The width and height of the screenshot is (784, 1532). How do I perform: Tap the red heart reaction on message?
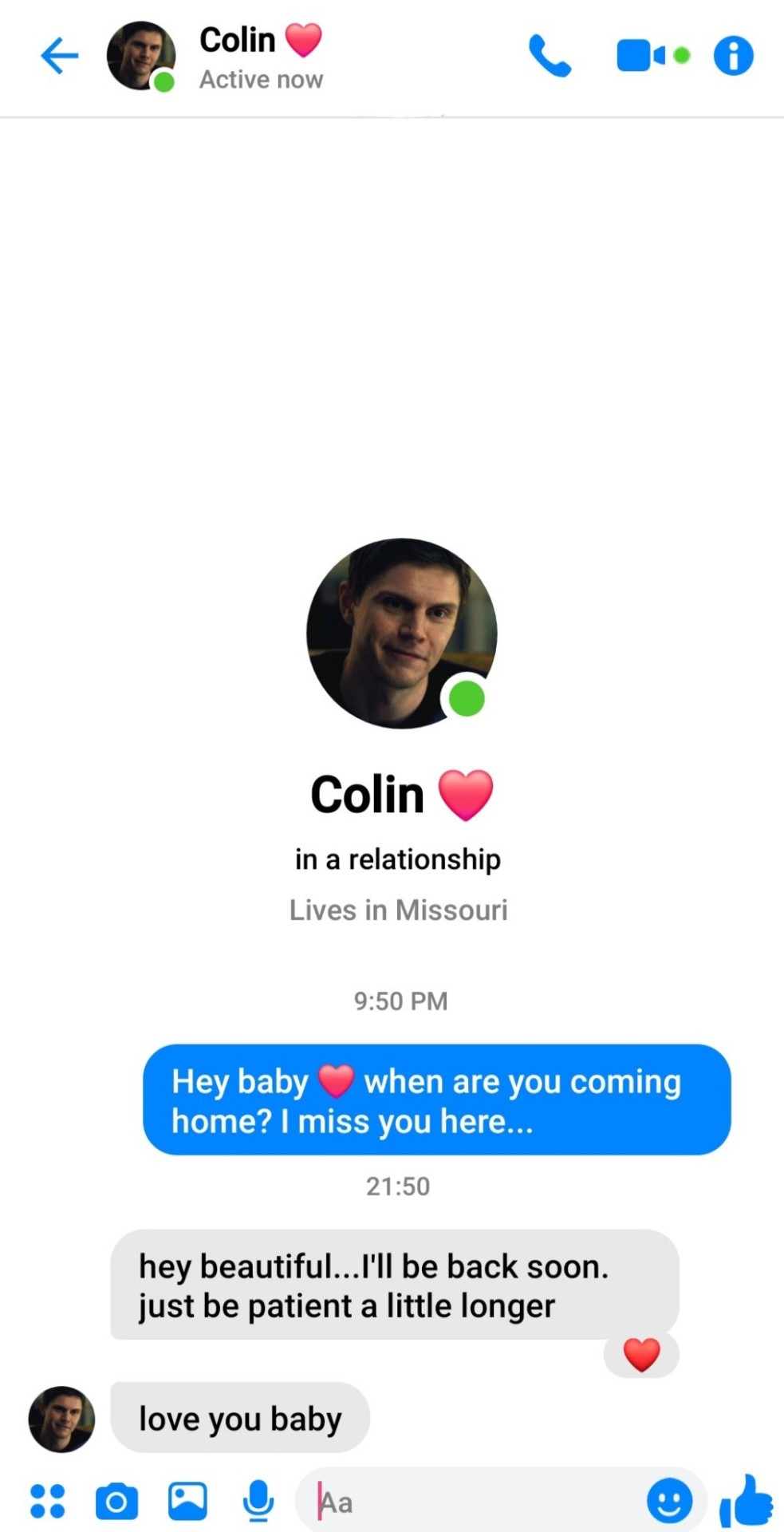pyautogui.click(x=641, y=1354)
